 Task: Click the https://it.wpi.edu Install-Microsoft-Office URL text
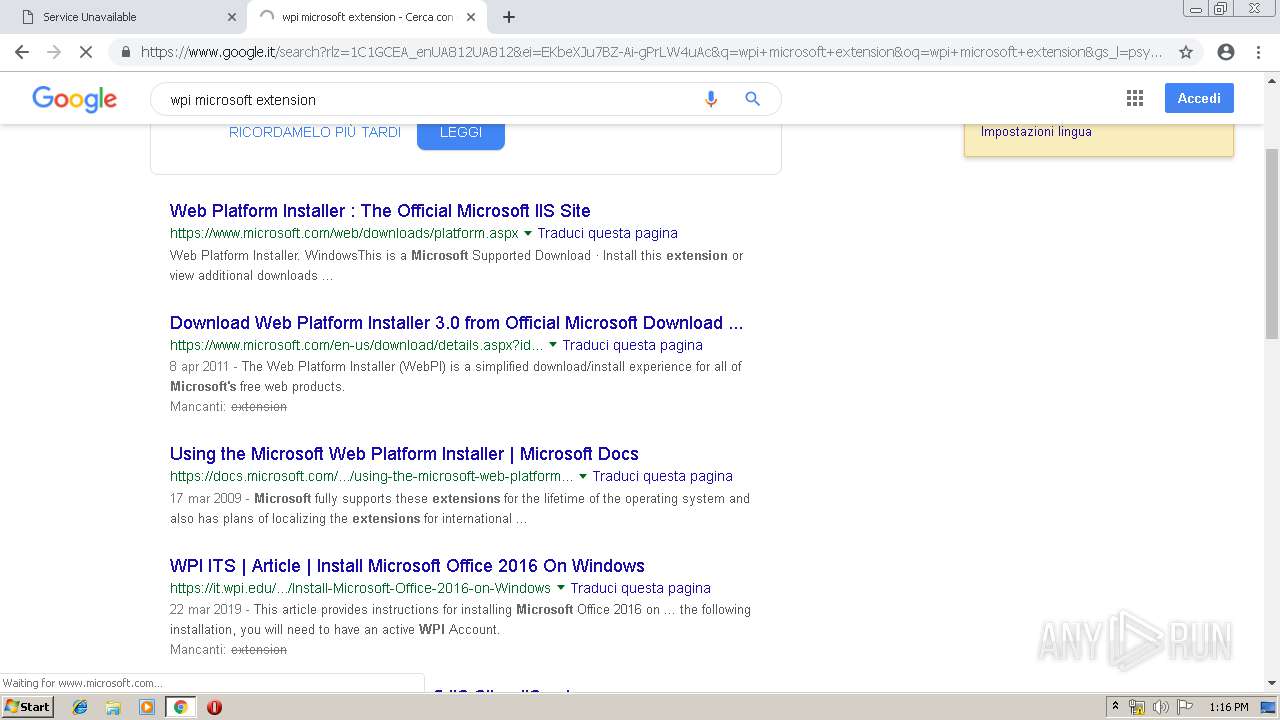tap(360, 588)
